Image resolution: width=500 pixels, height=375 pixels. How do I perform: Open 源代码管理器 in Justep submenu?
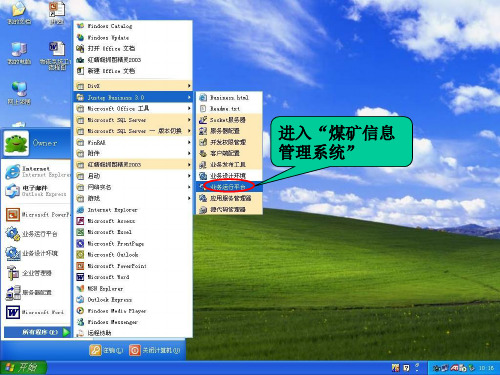click(x=229, y=210)
